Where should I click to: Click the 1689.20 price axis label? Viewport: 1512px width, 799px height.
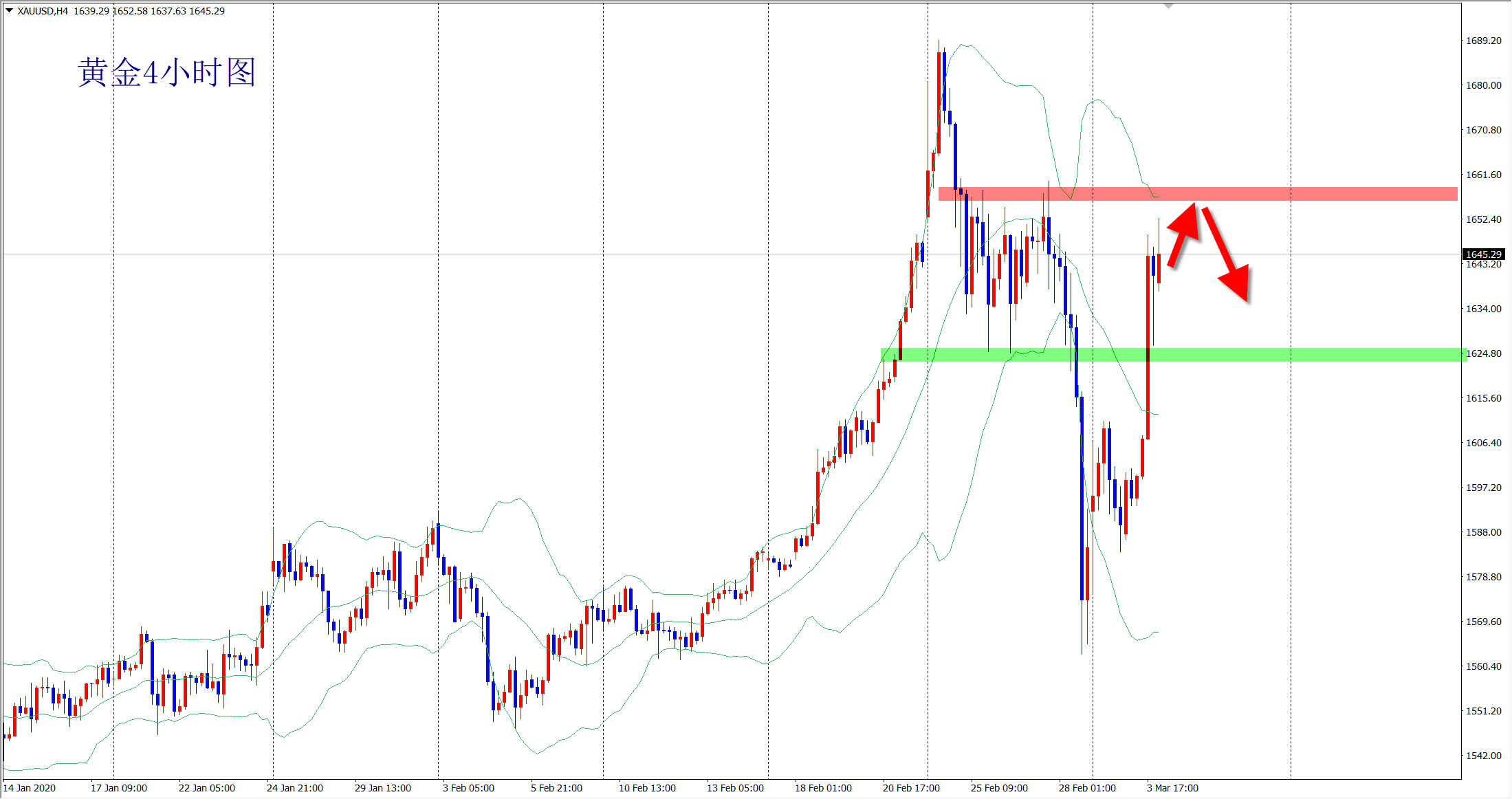[x=1483, y=41]
